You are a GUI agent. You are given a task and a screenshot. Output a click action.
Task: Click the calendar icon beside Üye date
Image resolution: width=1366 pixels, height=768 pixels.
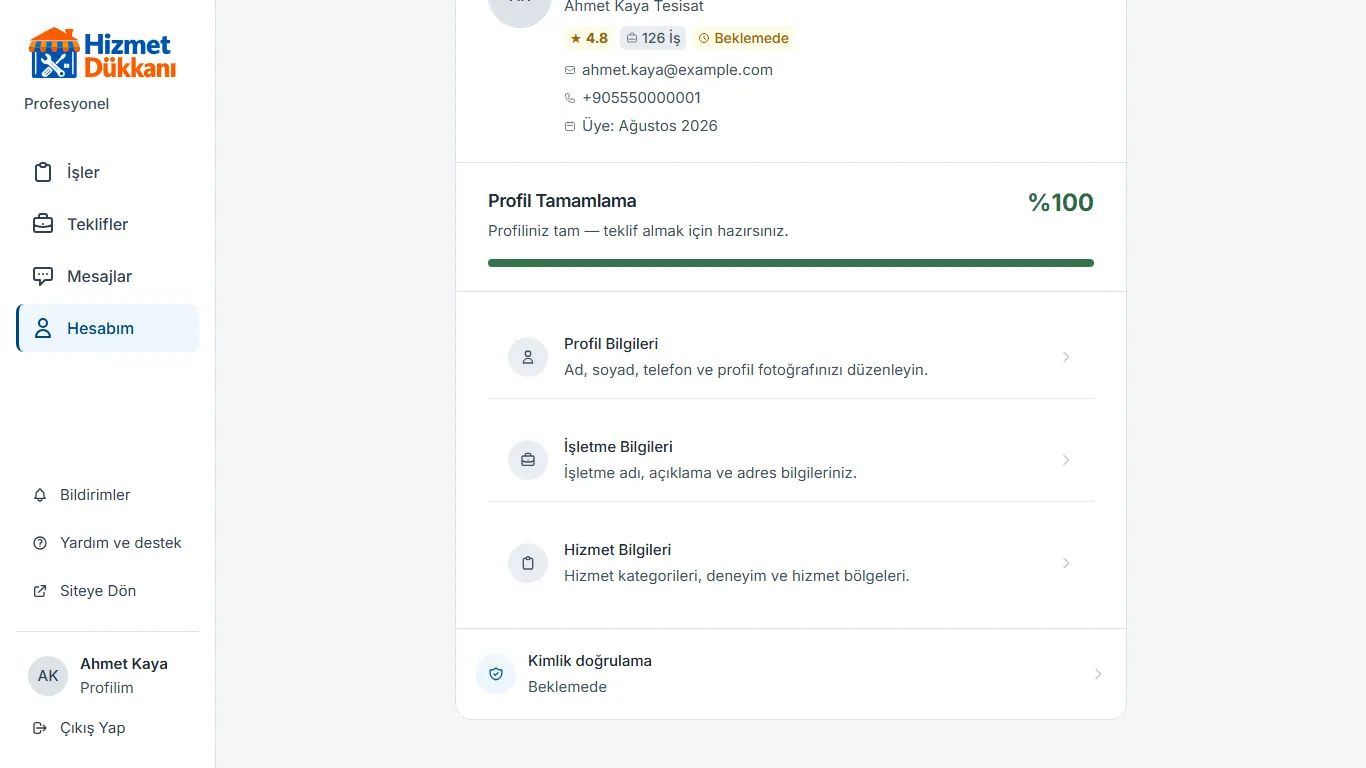(x=570, y=126)
